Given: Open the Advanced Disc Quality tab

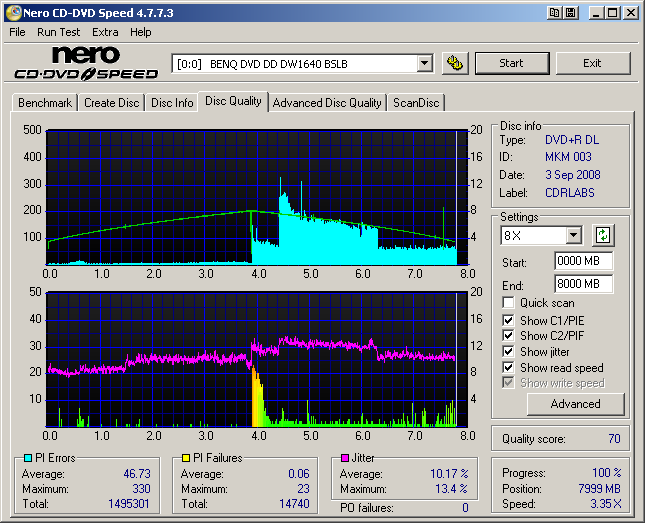Looking at the screenshot, I should click(x=327, y=103).
